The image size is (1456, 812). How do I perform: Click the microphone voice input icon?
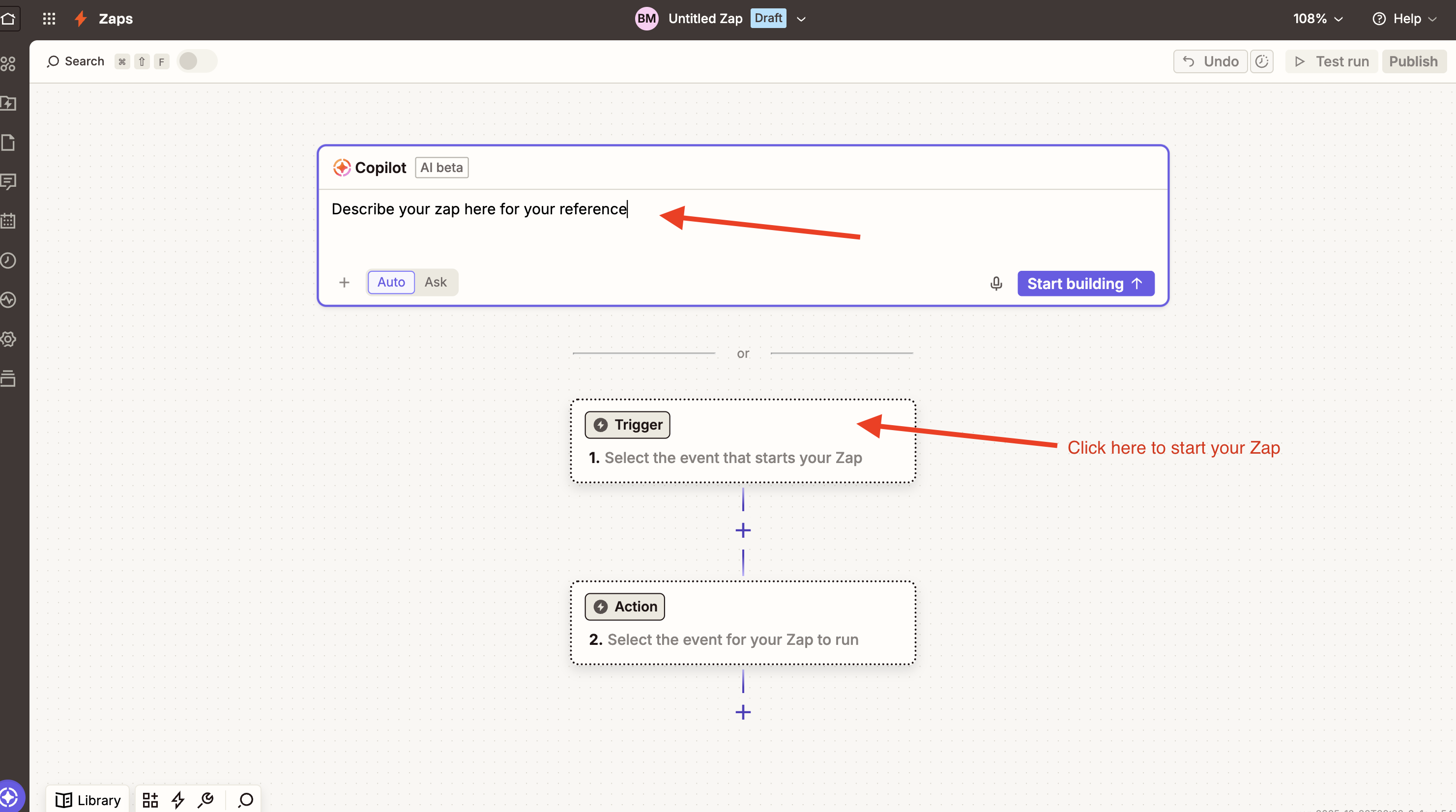pos(996,283)
